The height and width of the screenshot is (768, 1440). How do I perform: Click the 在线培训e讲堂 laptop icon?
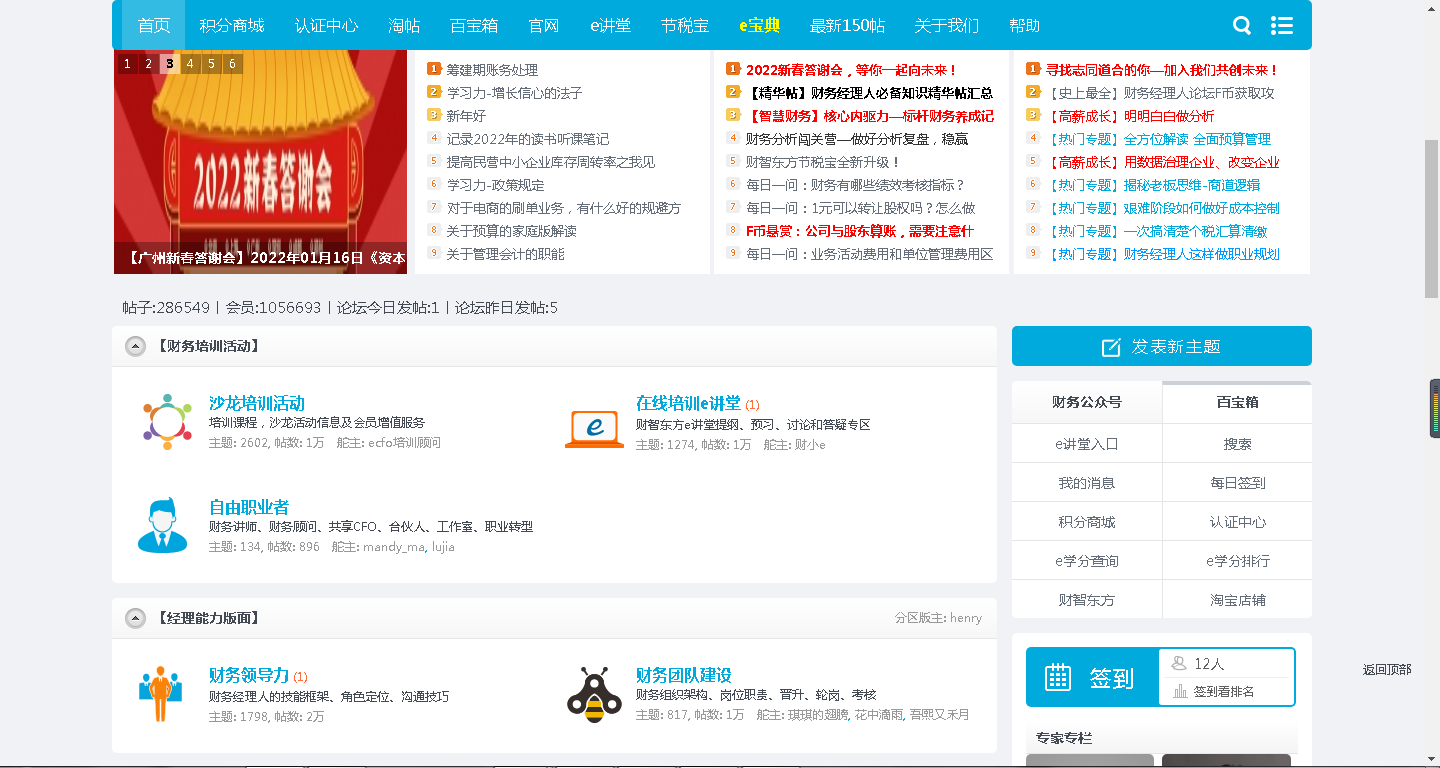pyautogui.click(x=594, y=428)
